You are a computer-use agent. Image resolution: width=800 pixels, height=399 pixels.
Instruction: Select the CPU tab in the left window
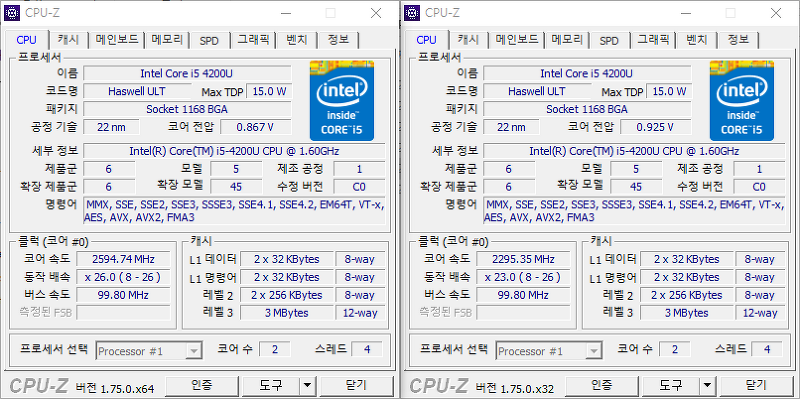pyautogui.click(x=27, y=39)
